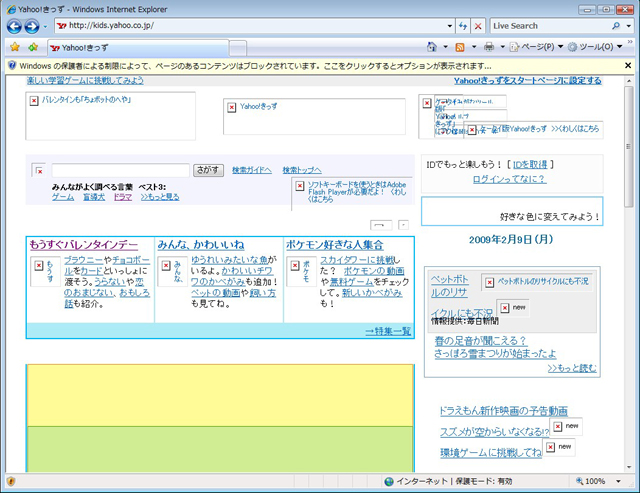This screenshot has height=493, width=640.
Task: Click the blocked バレンタインも「ちょボットのへや」 image
Action: pos(110,116)
